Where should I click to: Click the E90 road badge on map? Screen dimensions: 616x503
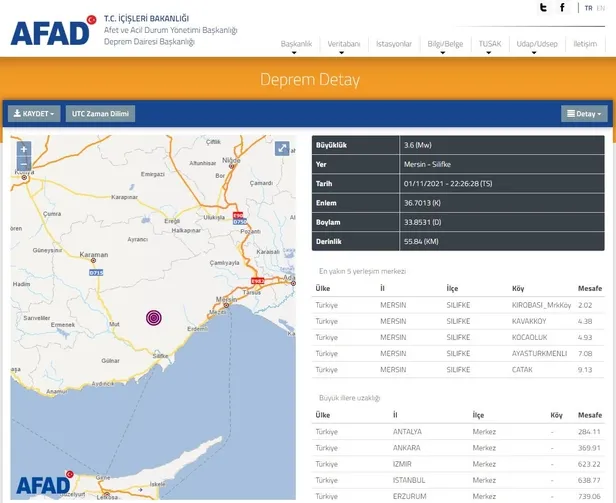coord(238,216)
